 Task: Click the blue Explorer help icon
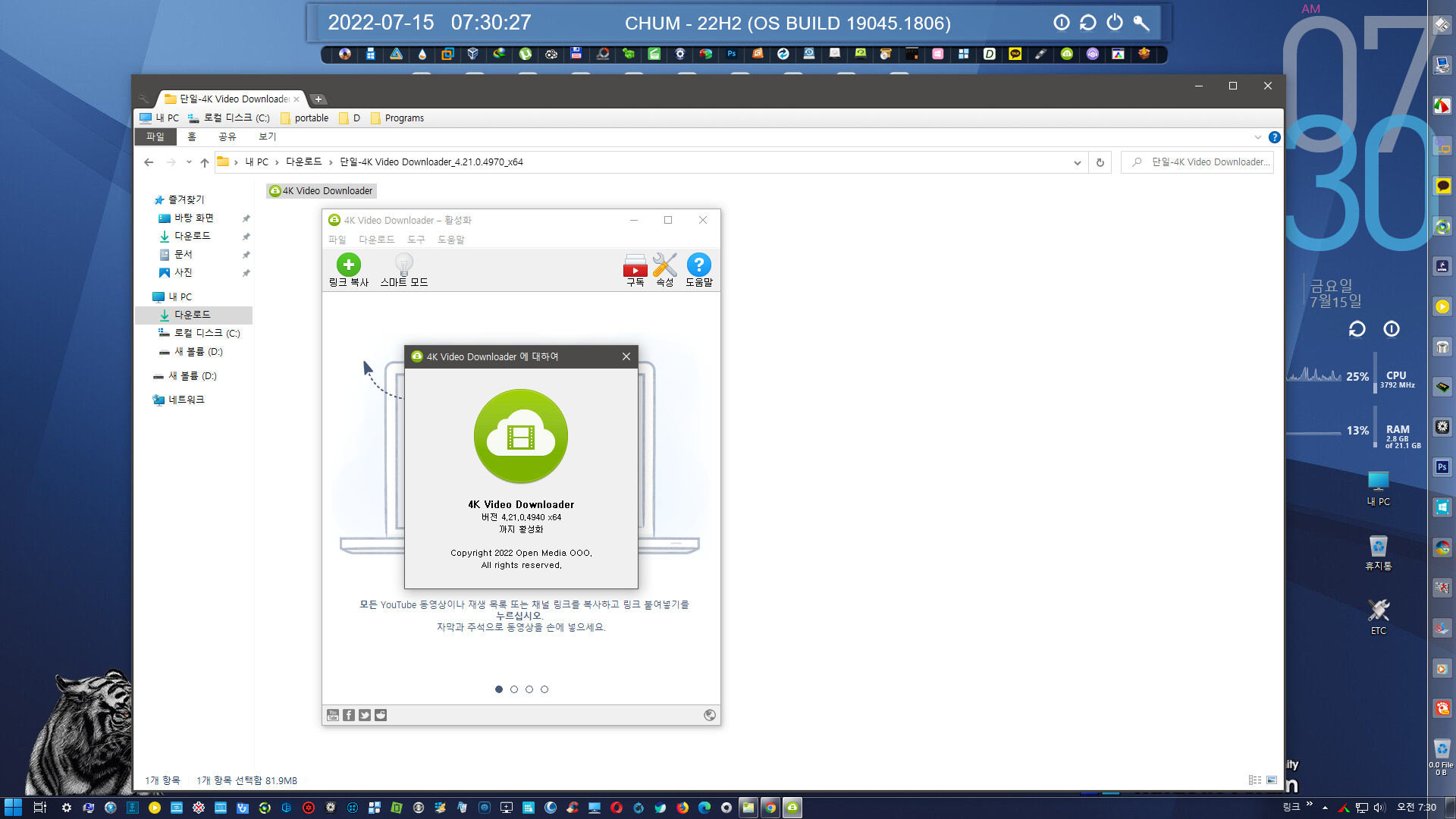click(1275, 137)
